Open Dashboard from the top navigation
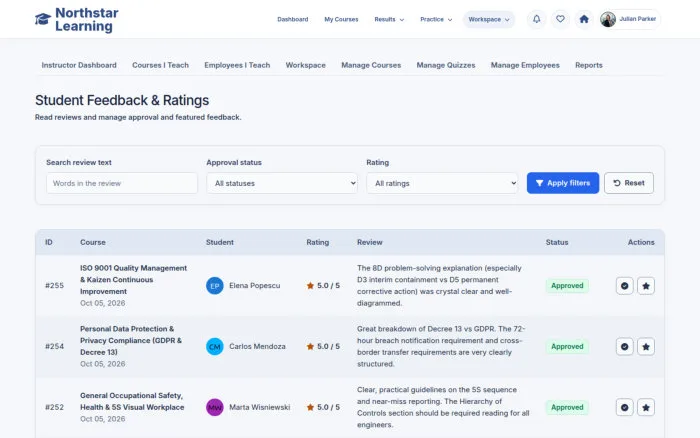The image size is (700, 438). [x=292, y=19]
